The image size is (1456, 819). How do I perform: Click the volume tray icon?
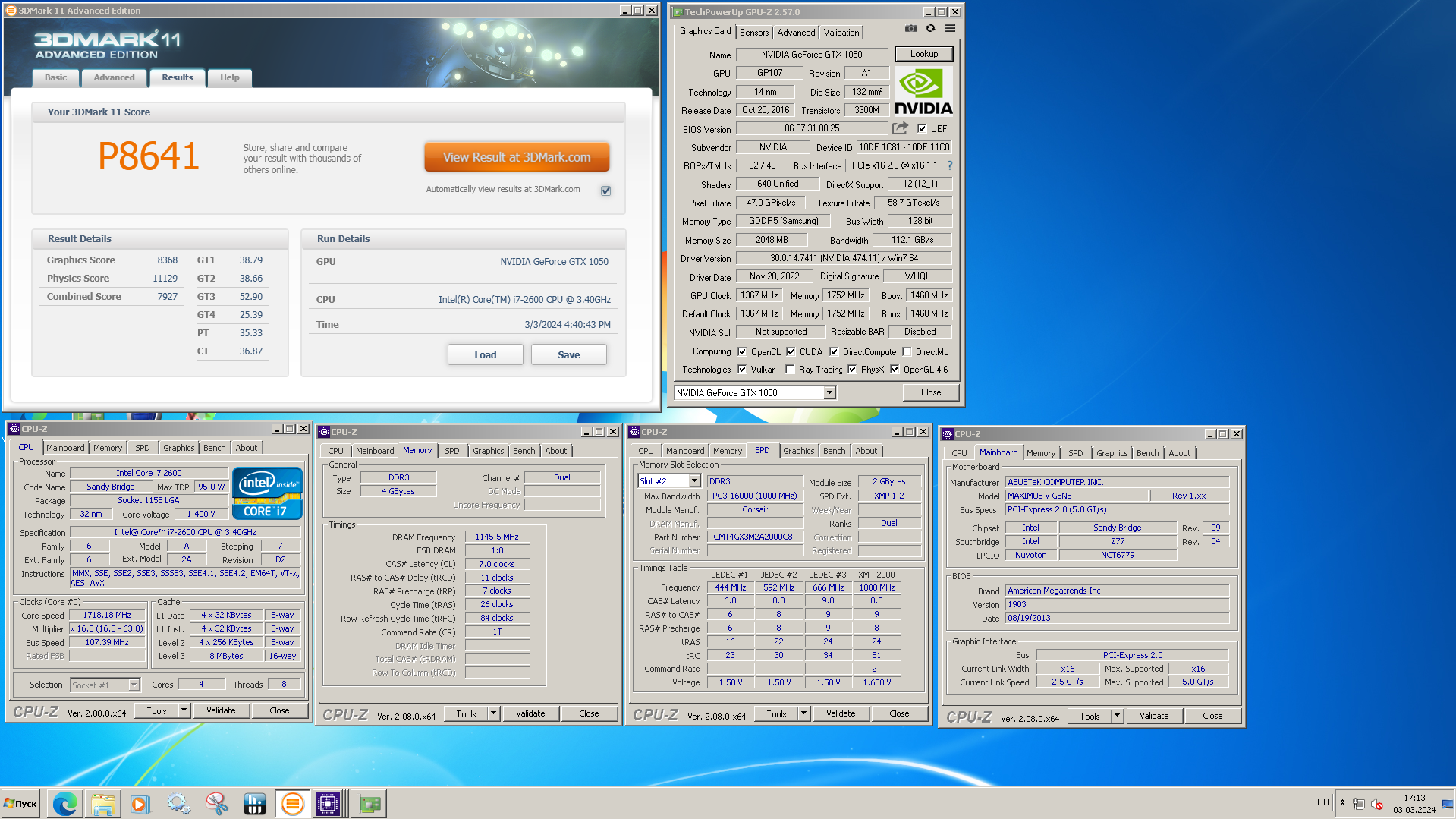pyautogui.click(x=1377, y=804)
